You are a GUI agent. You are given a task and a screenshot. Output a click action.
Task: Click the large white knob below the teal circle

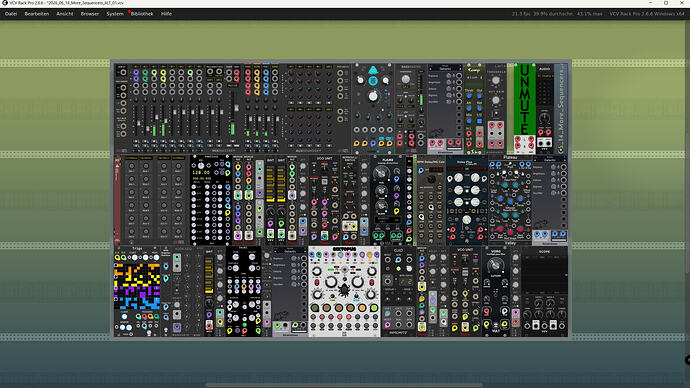click(373, 96)
